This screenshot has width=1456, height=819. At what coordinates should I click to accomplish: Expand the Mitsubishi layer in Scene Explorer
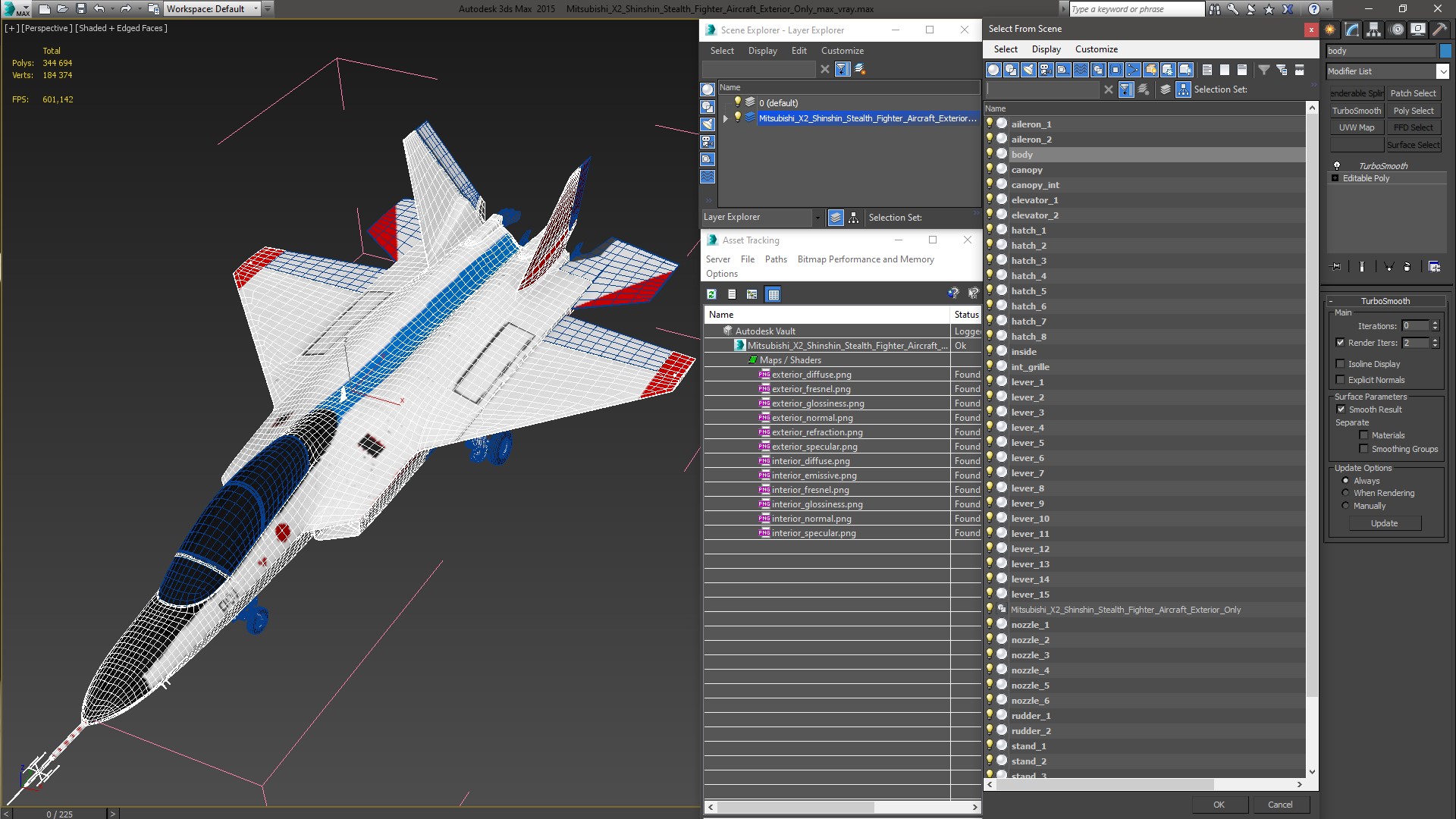tap(726, 118)
